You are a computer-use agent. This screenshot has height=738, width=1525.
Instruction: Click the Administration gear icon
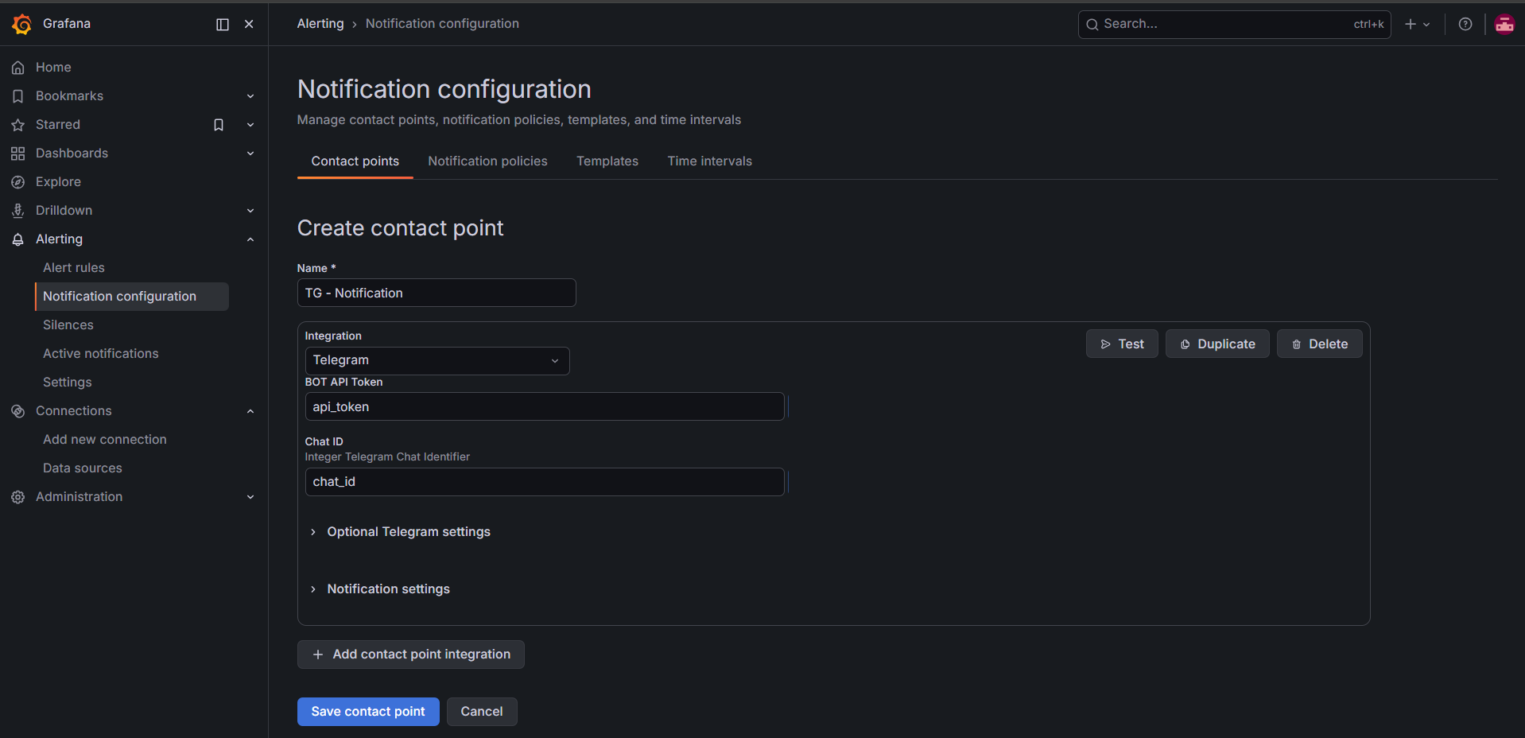17,497
